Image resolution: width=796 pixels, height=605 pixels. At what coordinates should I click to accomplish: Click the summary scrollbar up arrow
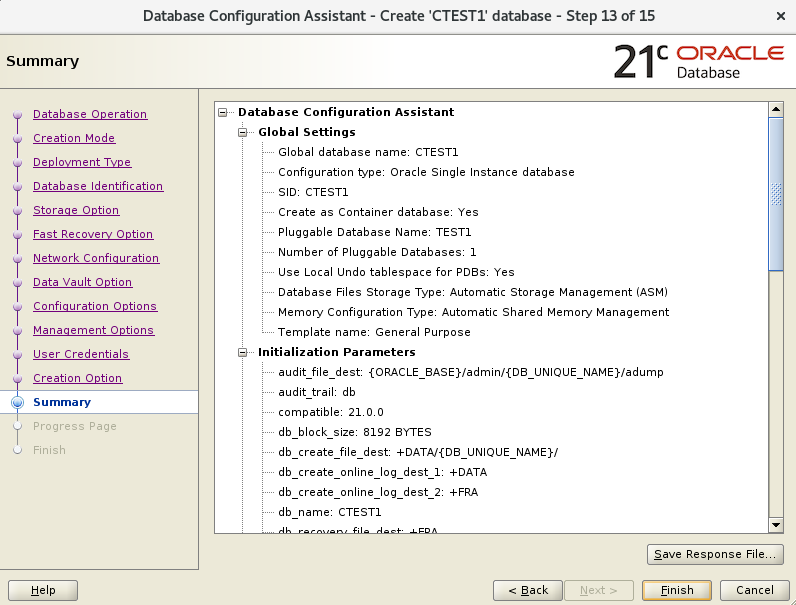pos(776,109)
